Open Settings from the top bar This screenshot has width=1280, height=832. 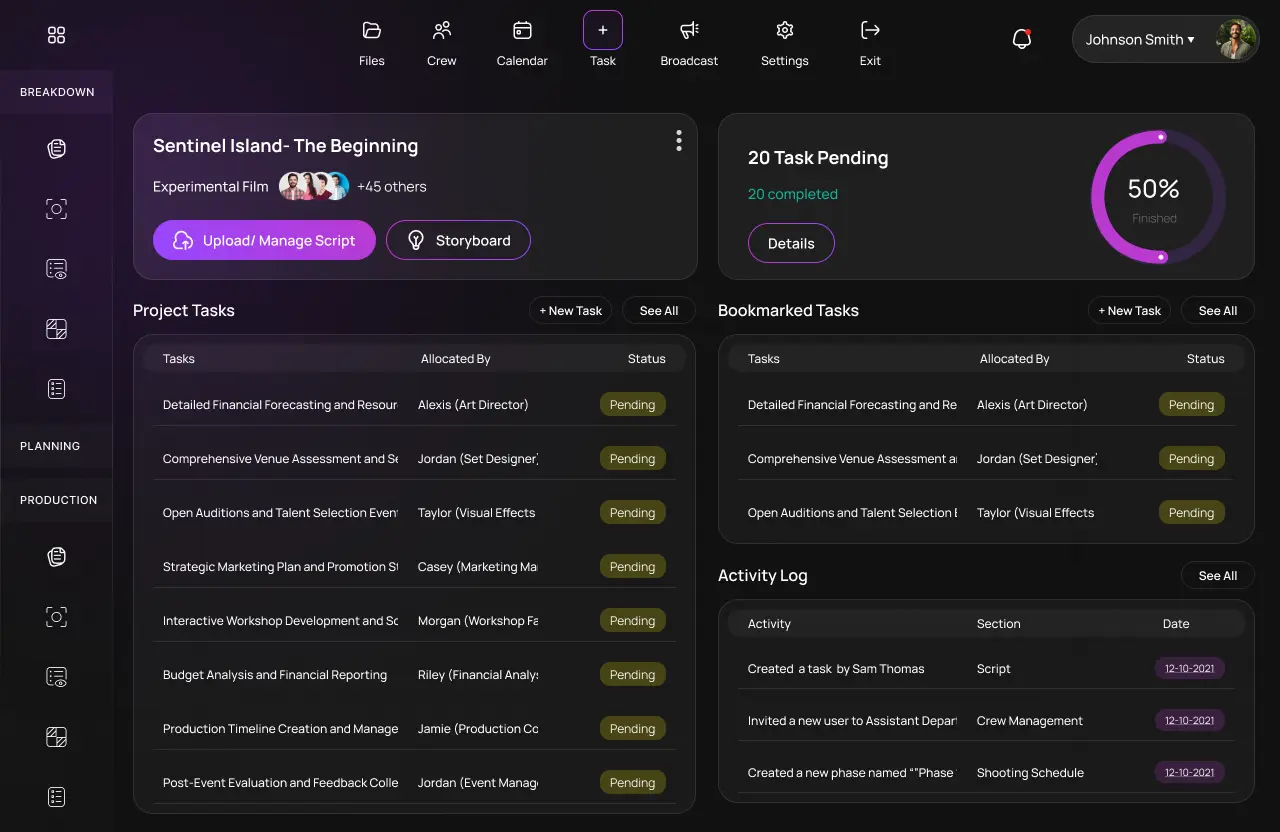pyautogui.click(x=784, y=42)
